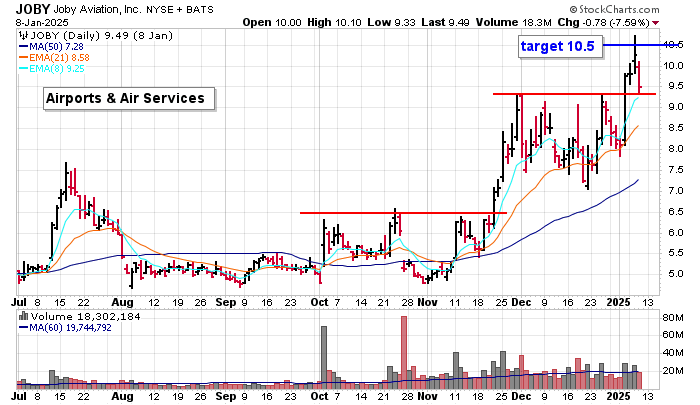700x405 pixels.
Task: Click 'Oct' on the price panel date axis
Action: point(319,302)
